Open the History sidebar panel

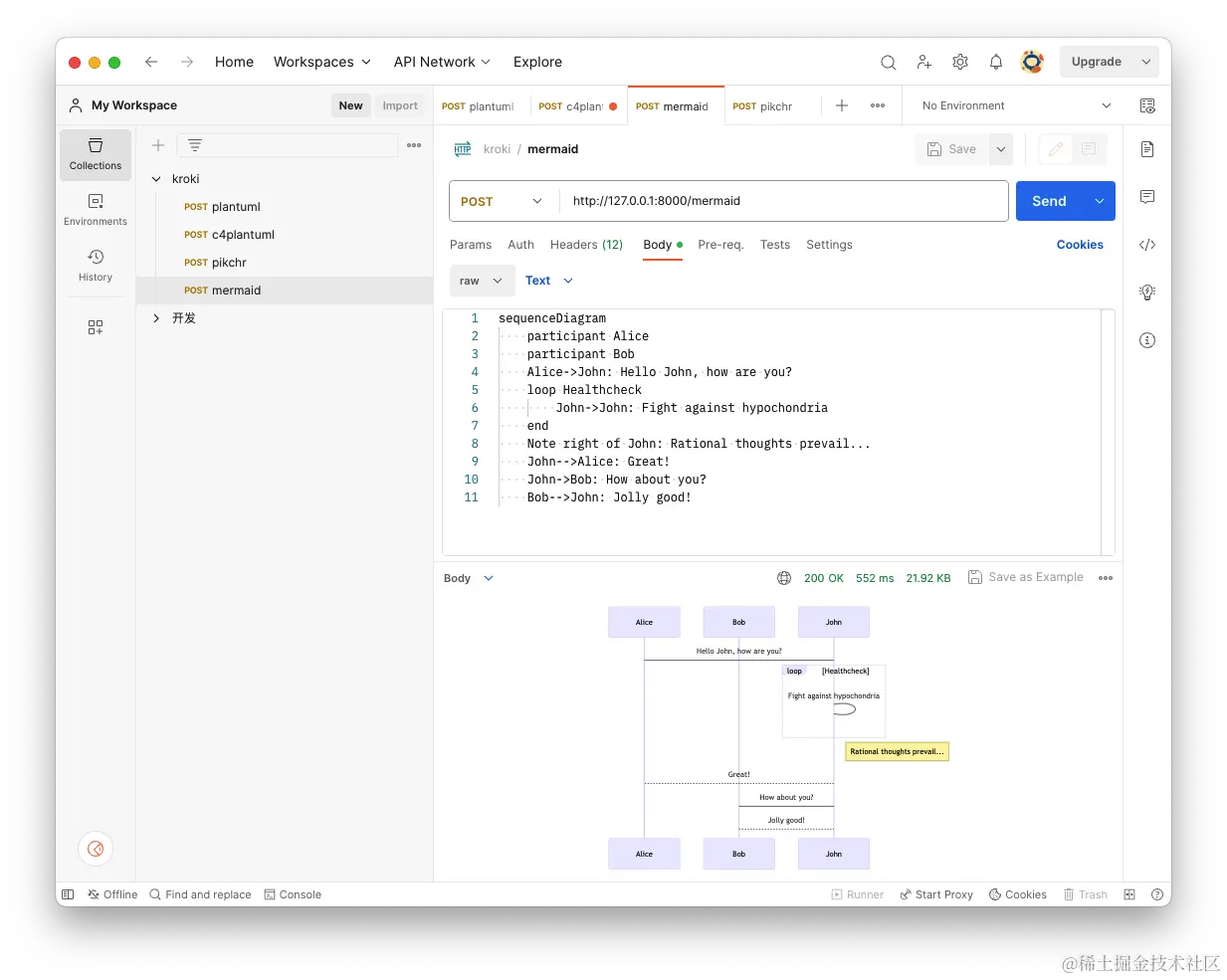[x=96, y=266]
